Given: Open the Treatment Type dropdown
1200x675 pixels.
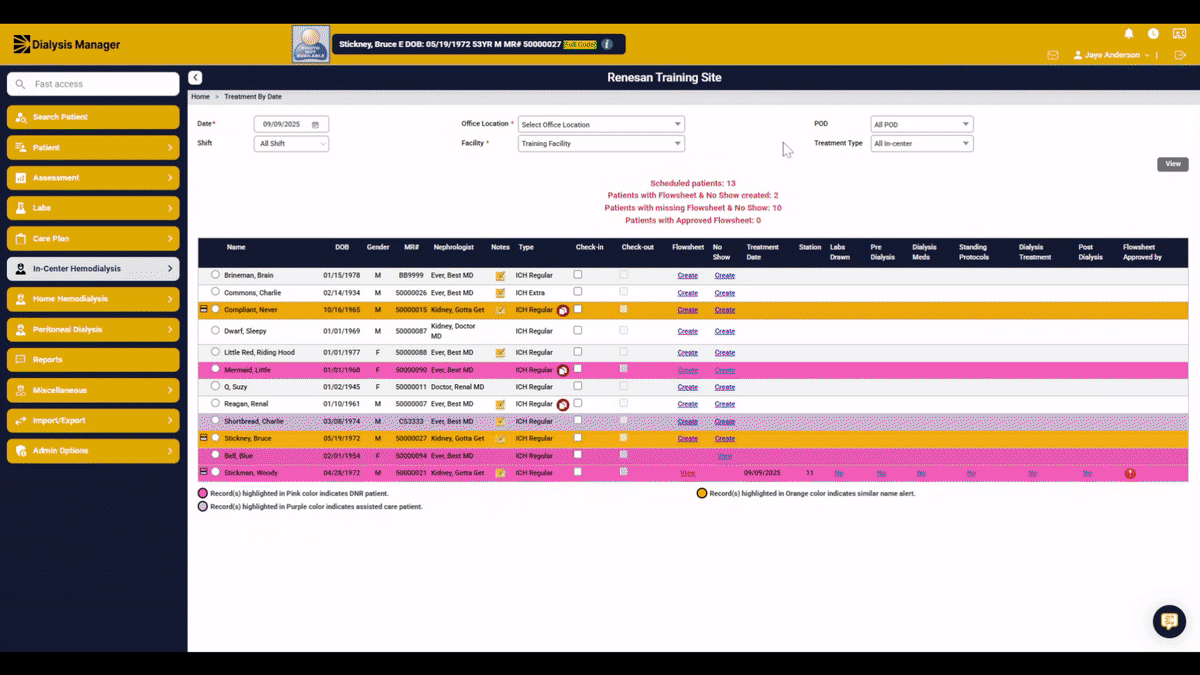Looking at the screenshot, I should [x=921, y=144].
